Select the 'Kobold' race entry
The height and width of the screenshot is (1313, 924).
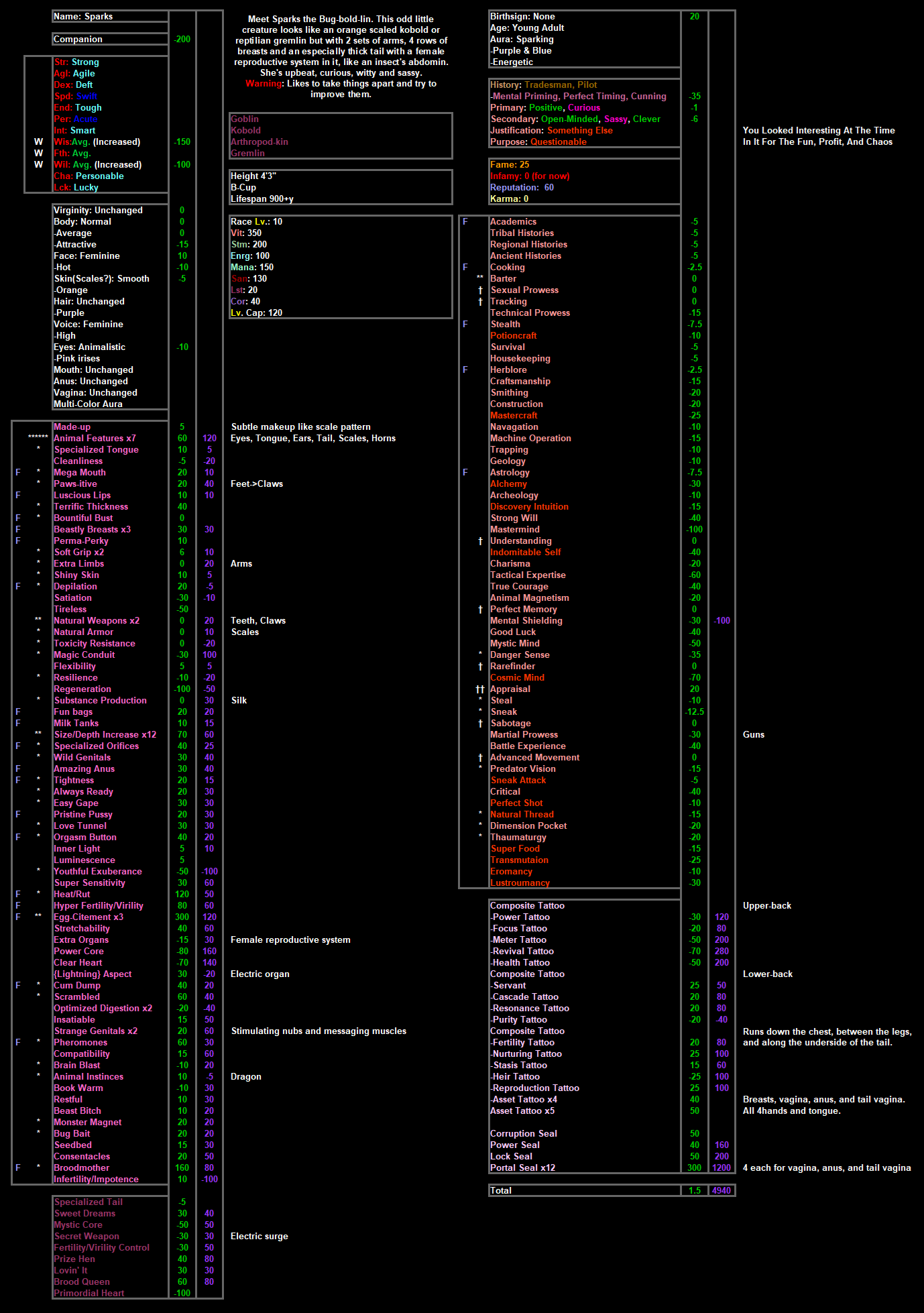[x=245, y=130]
